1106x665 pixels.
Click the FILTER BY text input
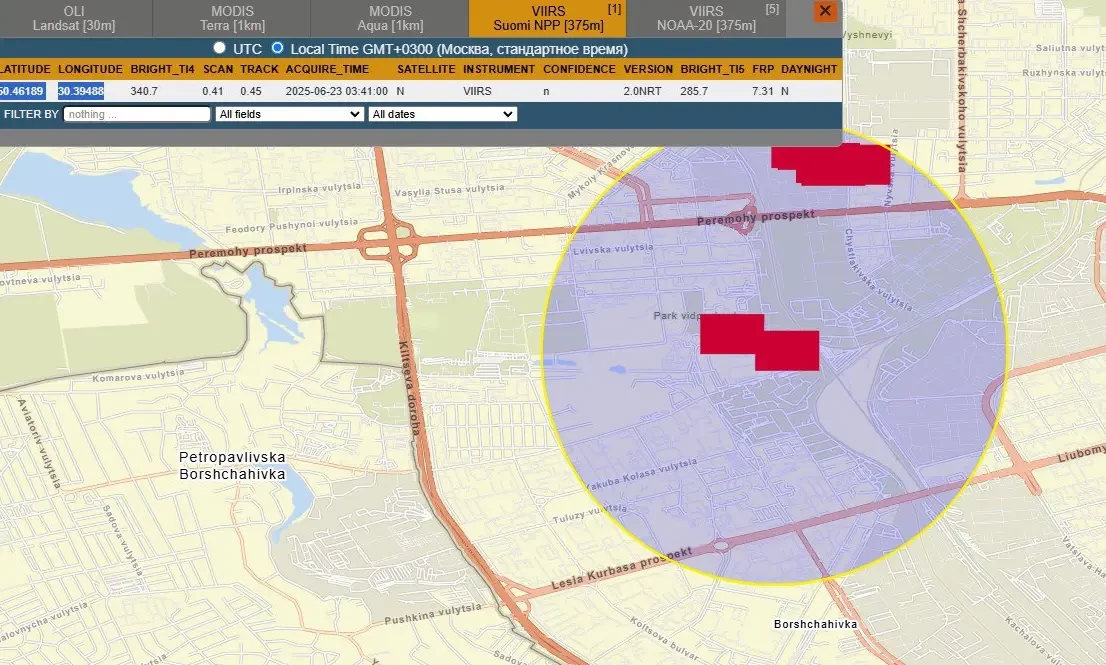tap(137, 114)
